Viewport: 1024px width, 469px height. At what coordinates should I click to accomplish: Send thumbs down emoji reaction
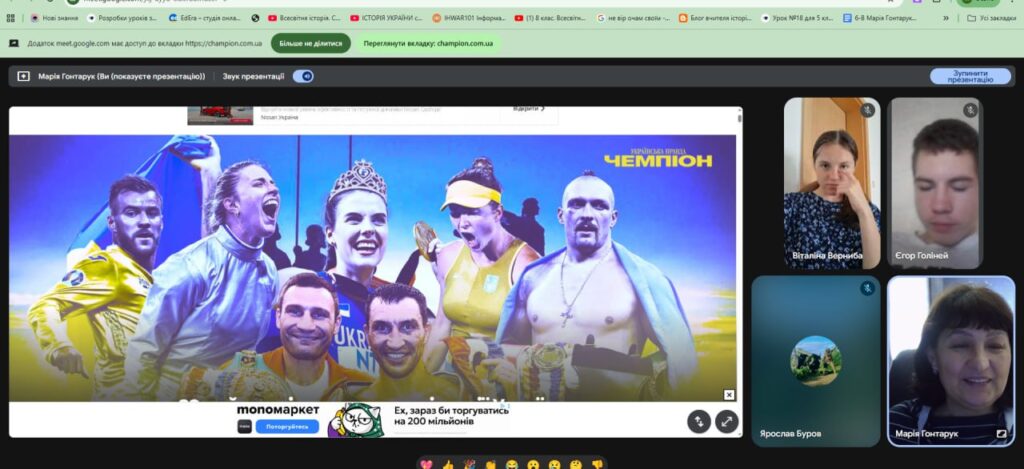(596, 465)
